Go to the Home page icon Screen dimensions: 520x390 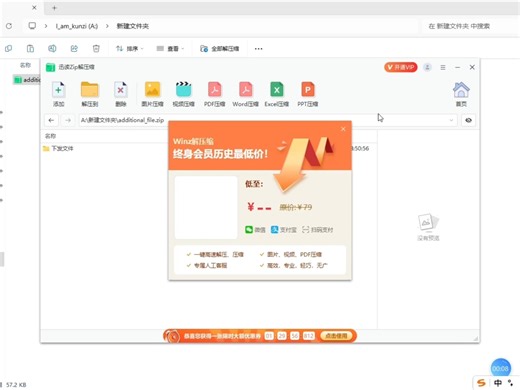coord(461,94)
